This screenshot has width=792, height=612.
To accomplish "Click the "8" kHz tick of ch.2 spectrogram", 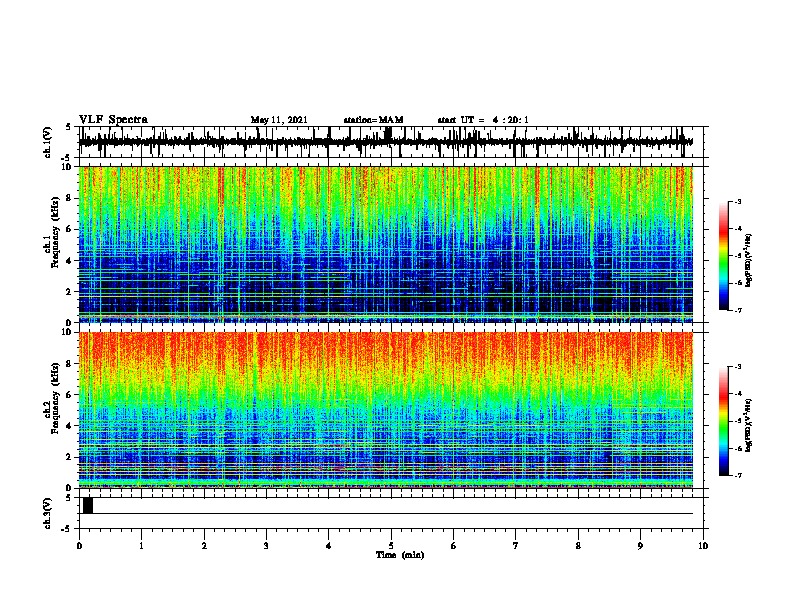I will [71, 364].
